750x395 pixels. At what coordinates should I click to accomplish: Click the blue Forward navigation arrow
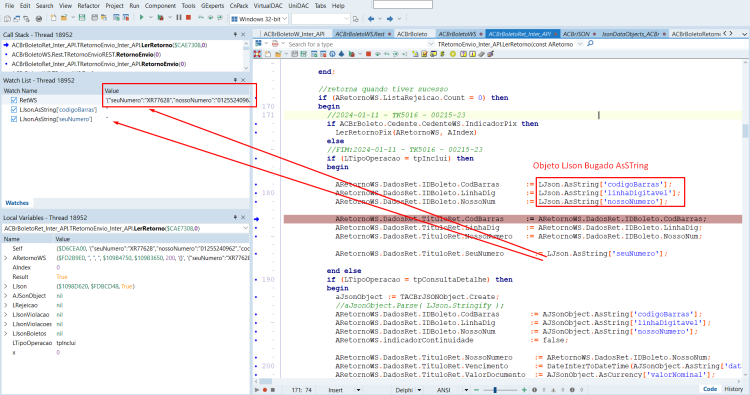pos(390,19)
